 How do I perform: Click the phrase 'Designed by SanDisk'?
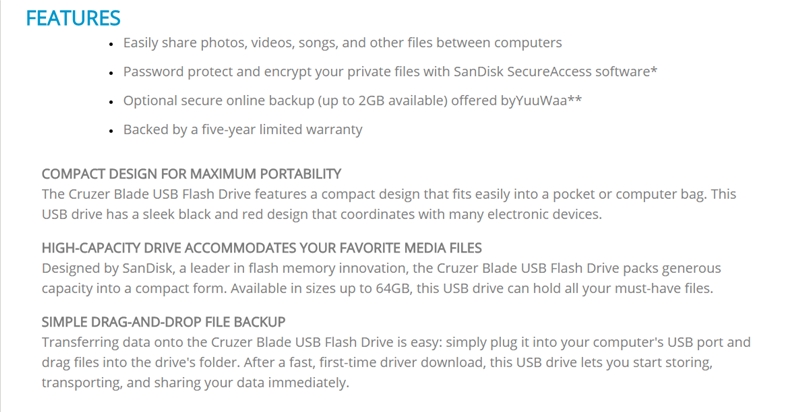pyautogui.click(x=107, y=268)
